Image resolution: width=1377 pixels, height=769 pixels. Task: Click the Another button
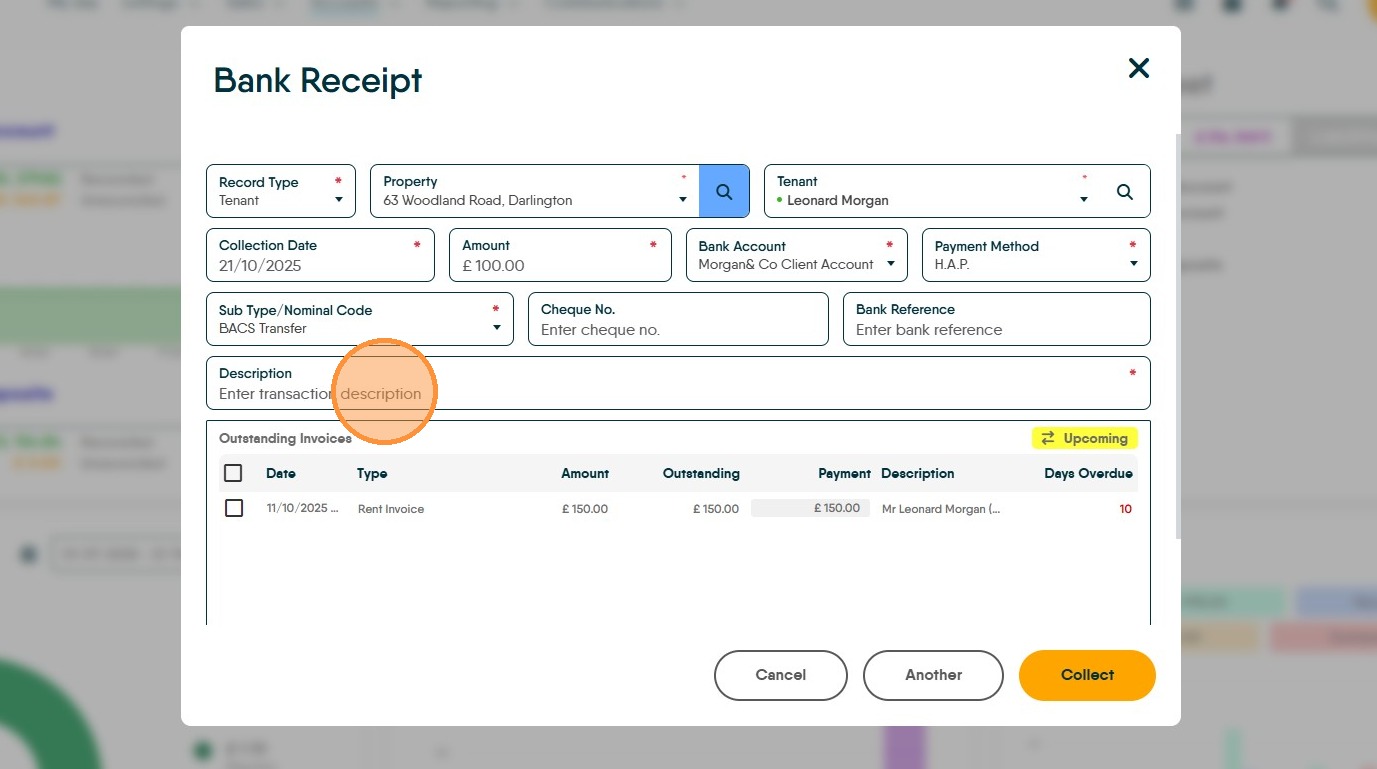click(933, 675)
